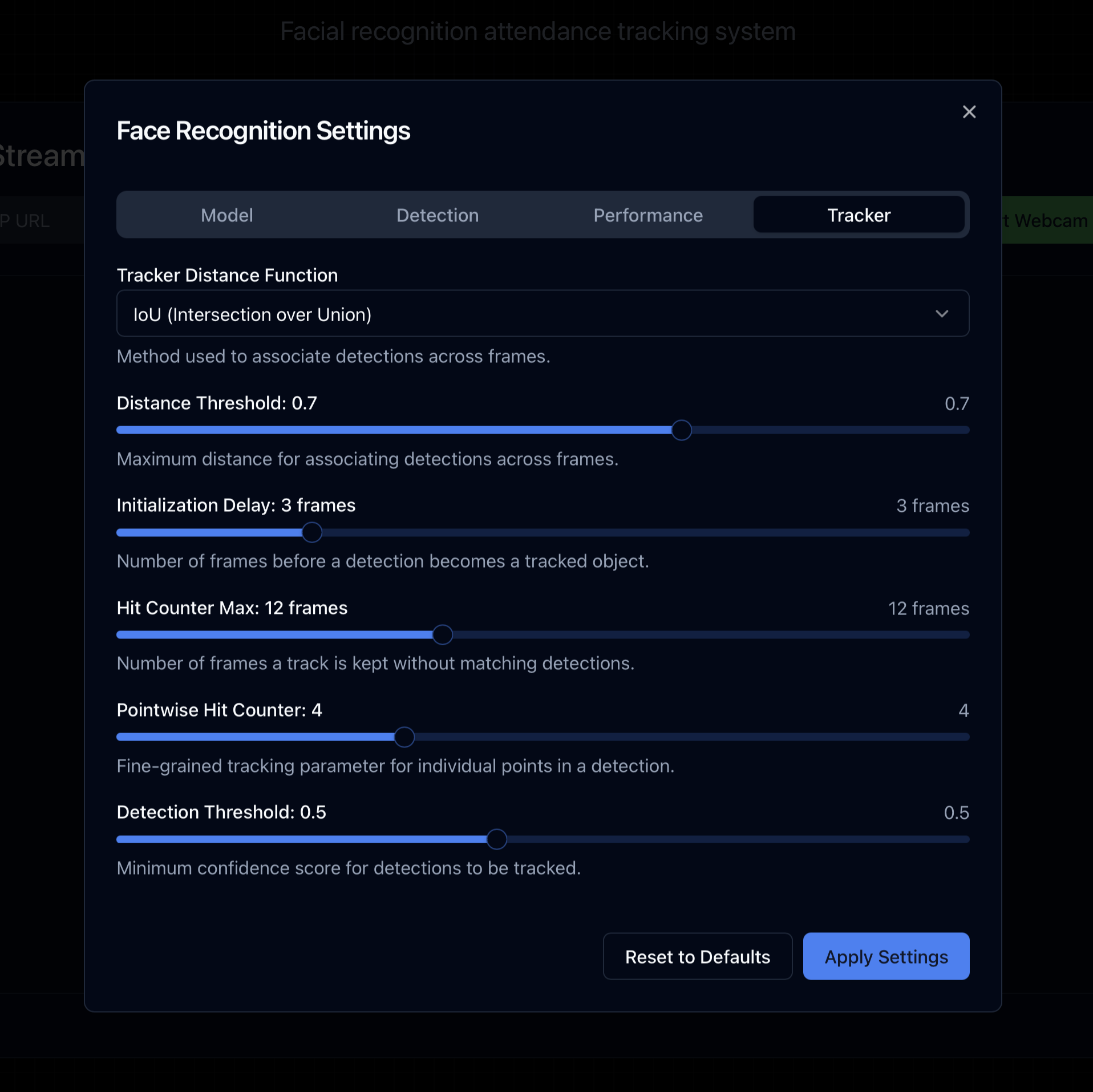Click the Initialization Delay slider handle
The height and width of the screenshot is (1092, 1093).
[311, 532]
